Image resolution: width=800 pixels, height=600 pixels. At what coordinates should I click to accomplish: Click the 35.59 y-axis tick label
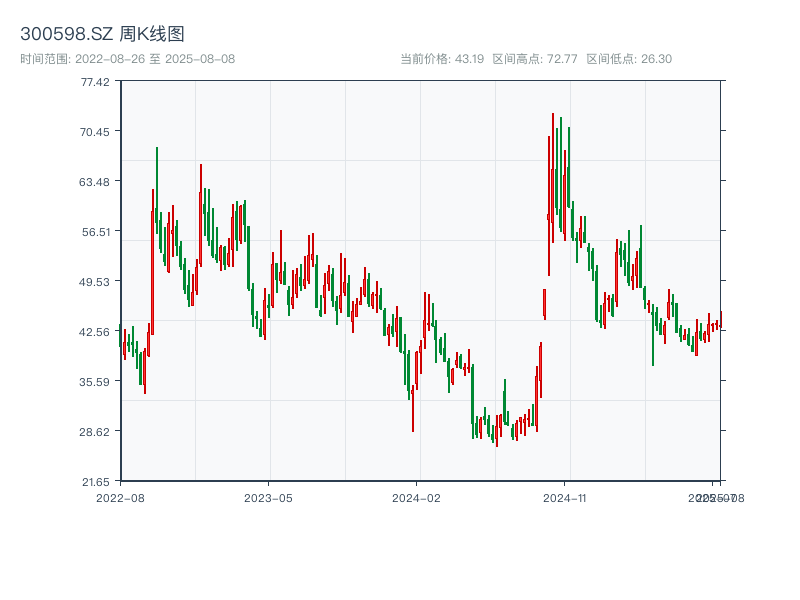pos(96,381)
